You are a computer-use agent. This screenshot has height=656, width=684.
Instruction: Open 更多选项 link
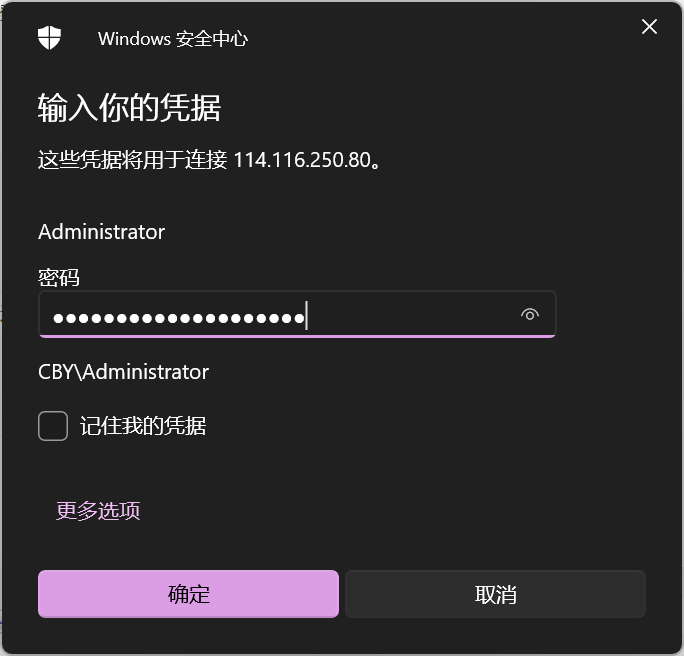click(x=98, y=510)
